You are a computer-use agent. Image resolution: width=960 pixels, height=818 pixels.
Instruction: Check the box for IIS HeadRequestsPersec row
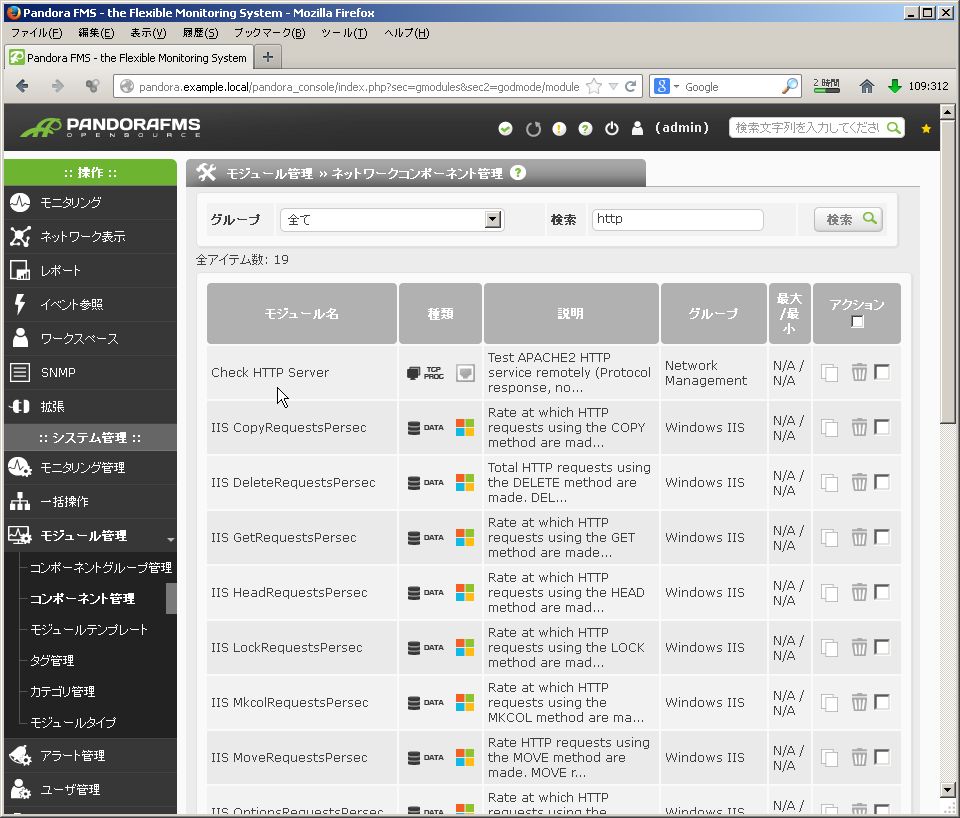click(882, 592)
